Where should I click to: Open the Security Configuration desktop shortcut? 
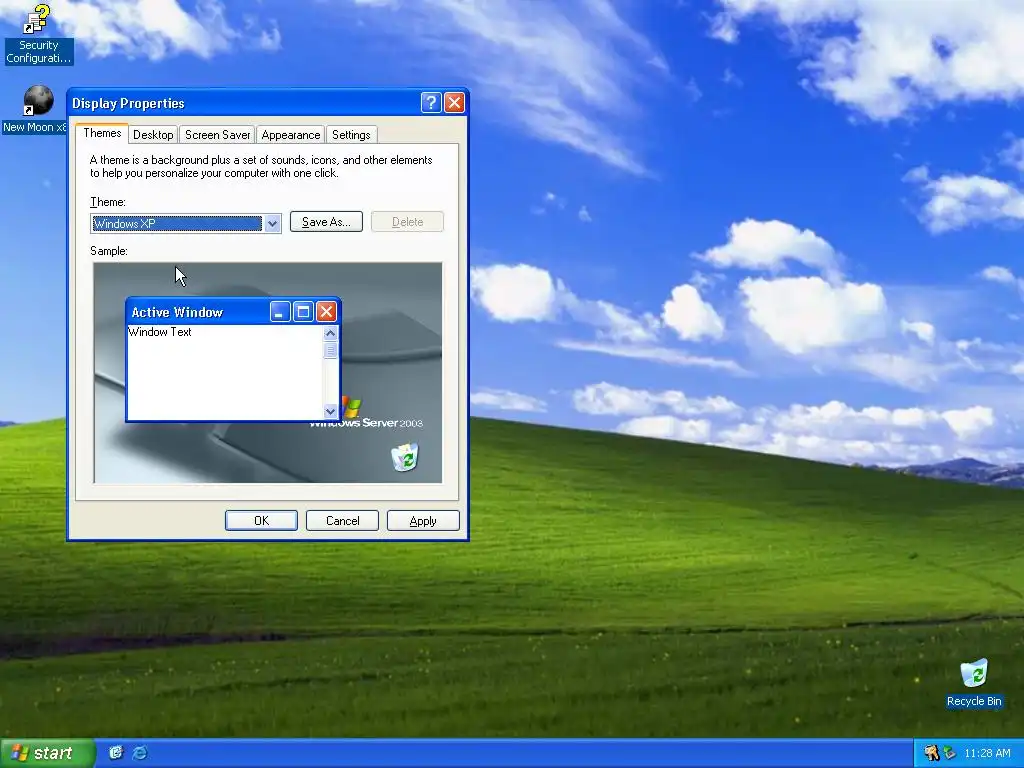(37, 34)
